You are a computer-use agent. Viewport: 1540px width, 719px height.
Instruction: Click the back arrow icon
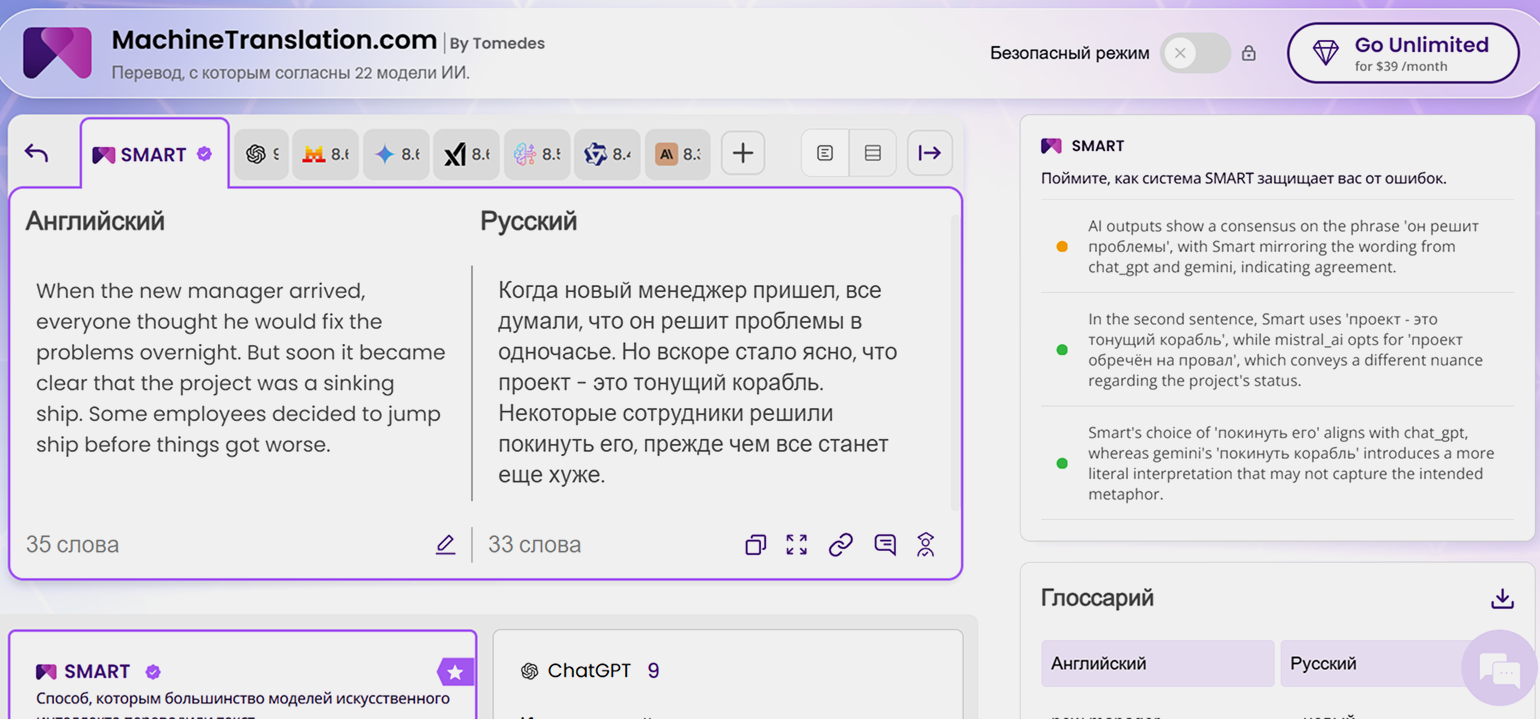coord(37,153)
